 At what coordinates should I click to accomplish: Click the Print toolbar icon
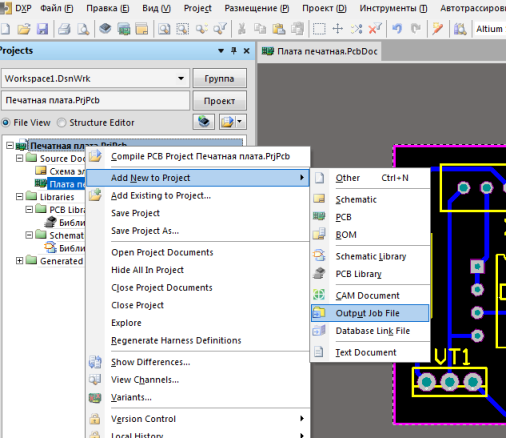coord(64,29)
